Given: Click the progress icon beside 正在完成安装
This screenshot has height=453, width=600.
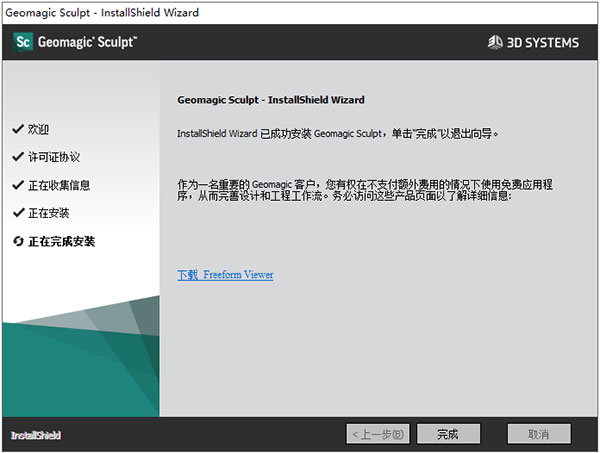Looking at the screenshot, I should coord(17,242).
